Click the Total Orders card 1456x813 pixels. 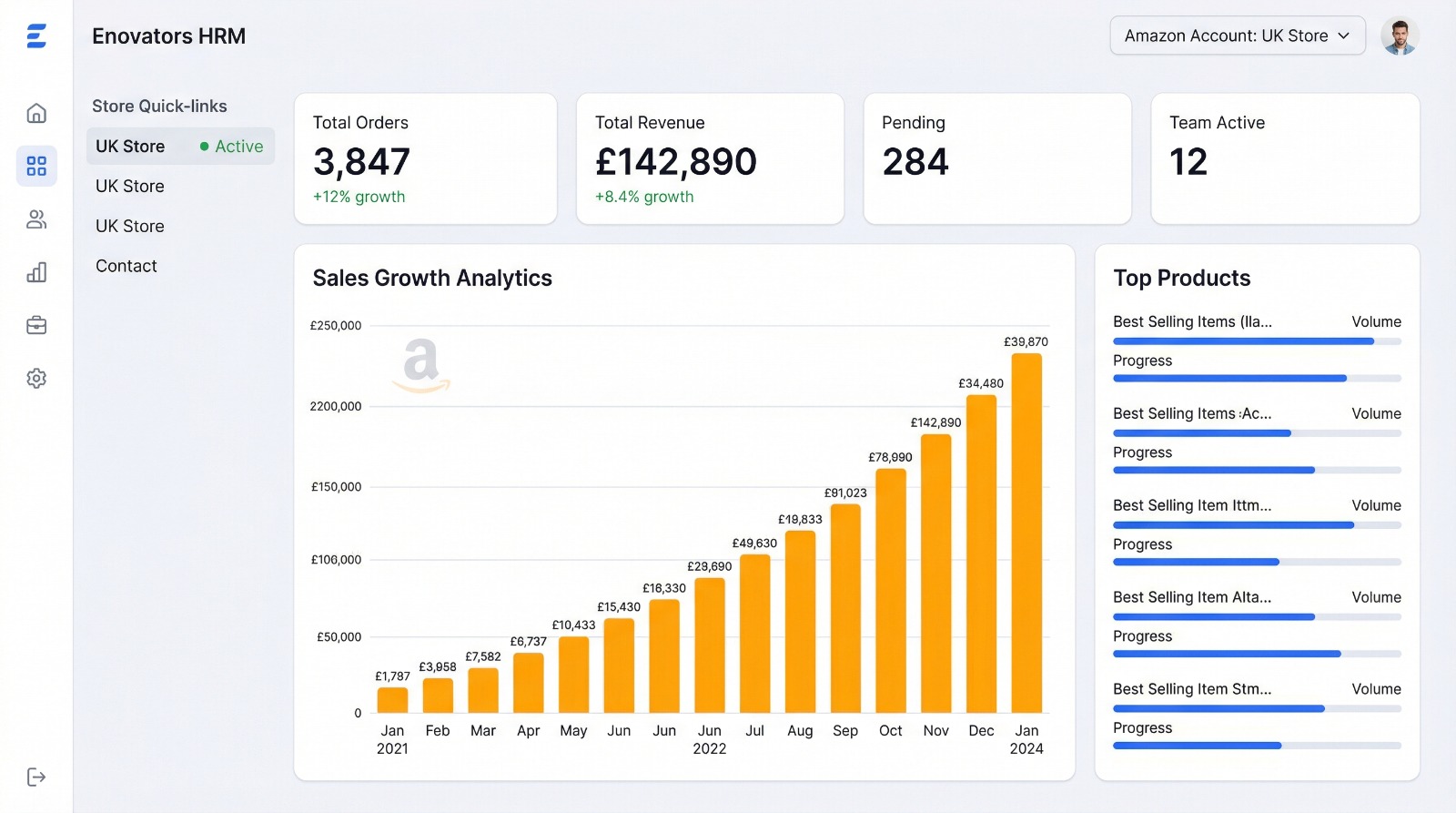click(425, 158)
